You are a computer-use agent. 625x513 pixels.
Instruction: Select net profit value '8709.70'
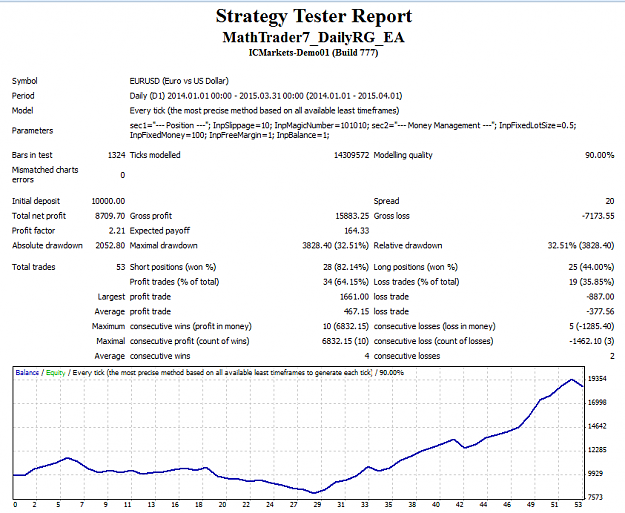pyautogui.click(x=110, y=216)
